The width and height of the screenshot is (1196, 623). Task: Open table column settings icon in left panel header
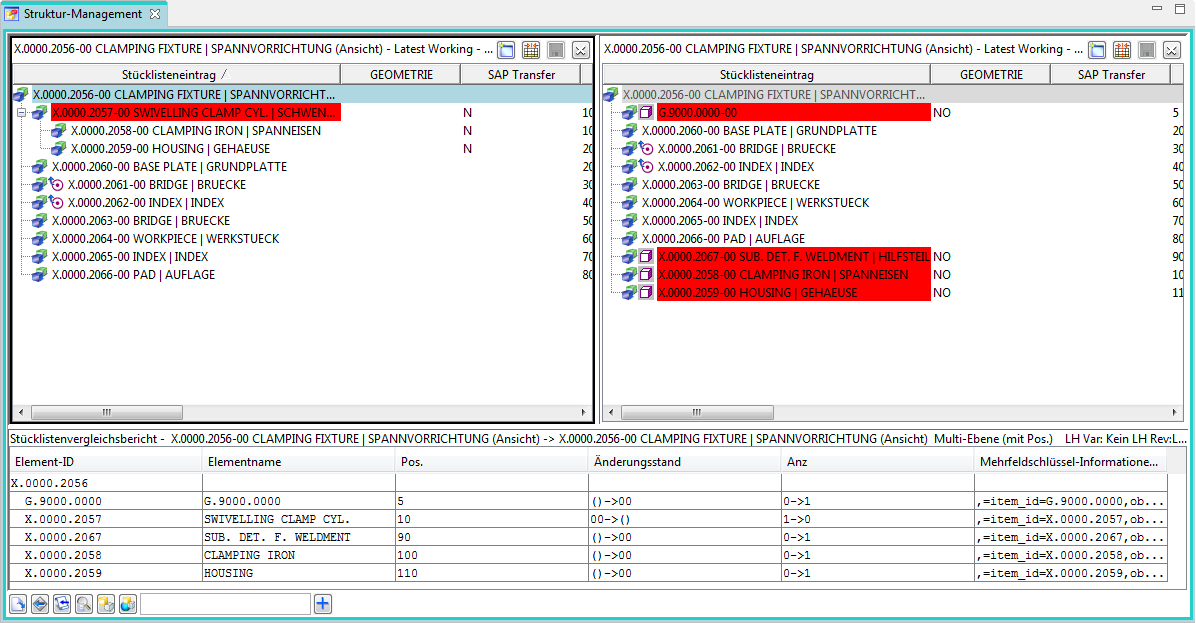[531, 50]
